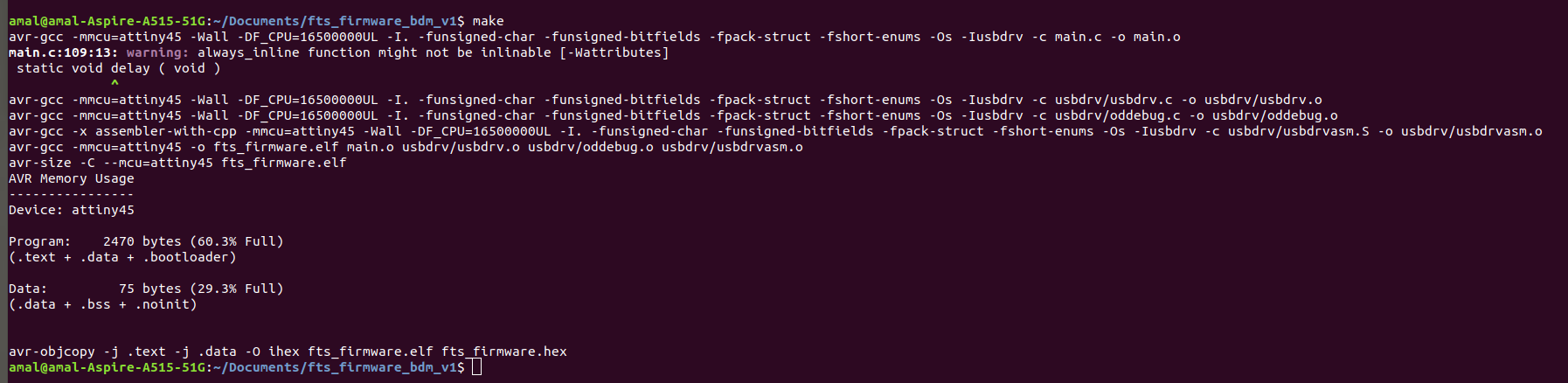
Task: Click the '(.text + .data + .bootloader)' line
Action: click(x=122, y=257)
